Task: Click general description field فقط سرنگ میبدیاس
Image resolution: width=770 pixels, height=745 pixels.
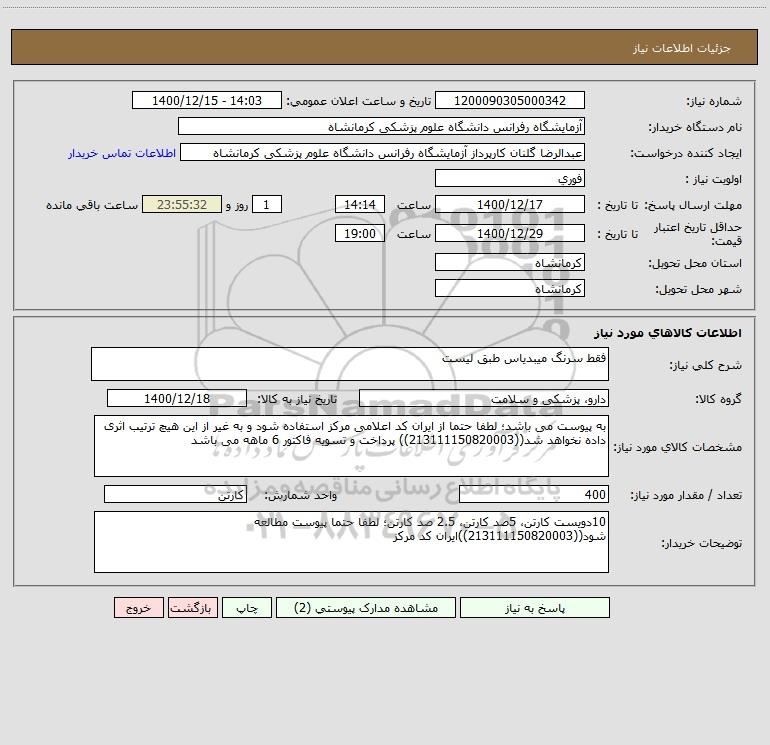Action: (350, 364)
